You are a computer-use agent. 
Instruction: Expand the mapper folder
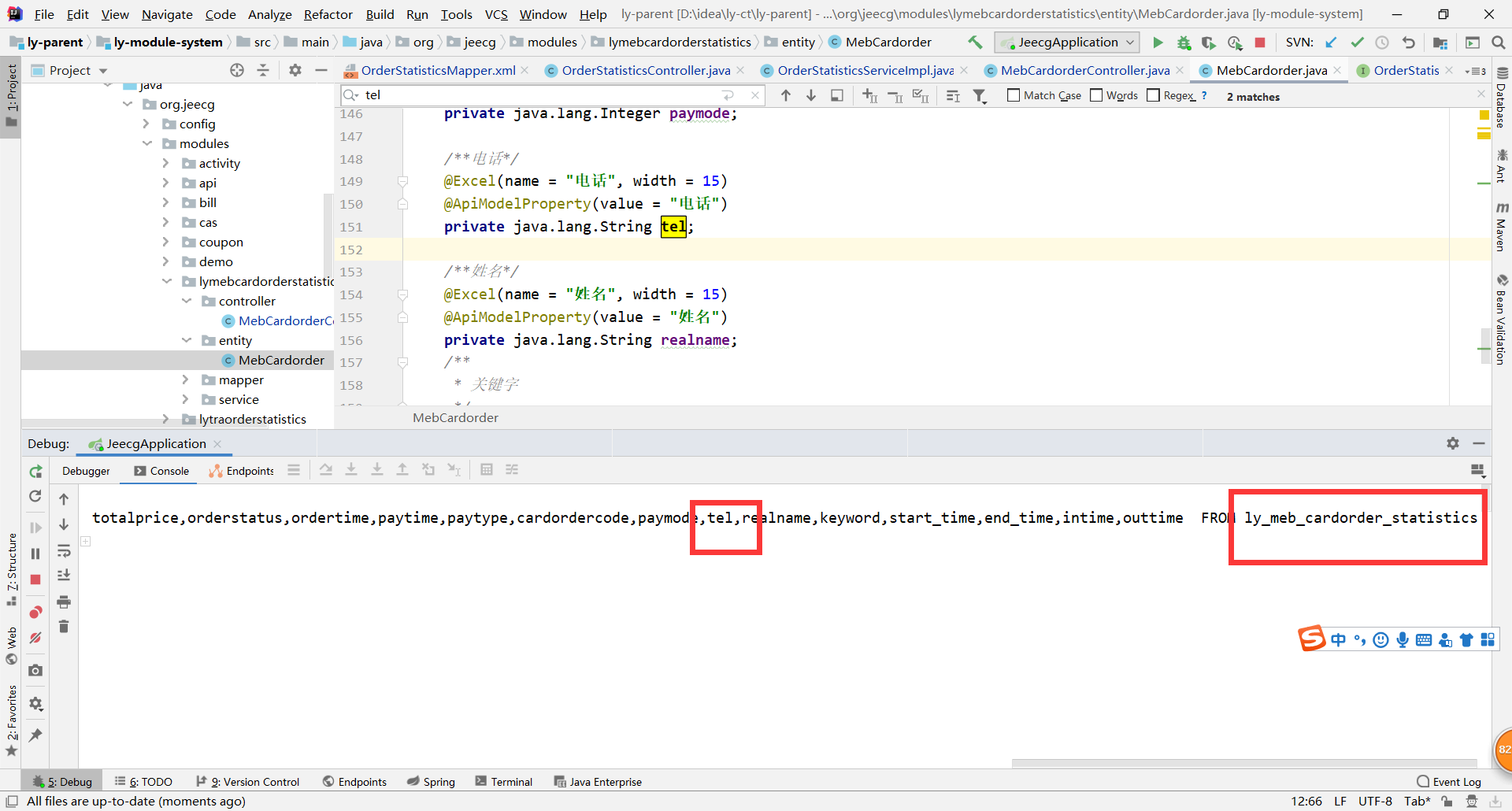[185, 380]
